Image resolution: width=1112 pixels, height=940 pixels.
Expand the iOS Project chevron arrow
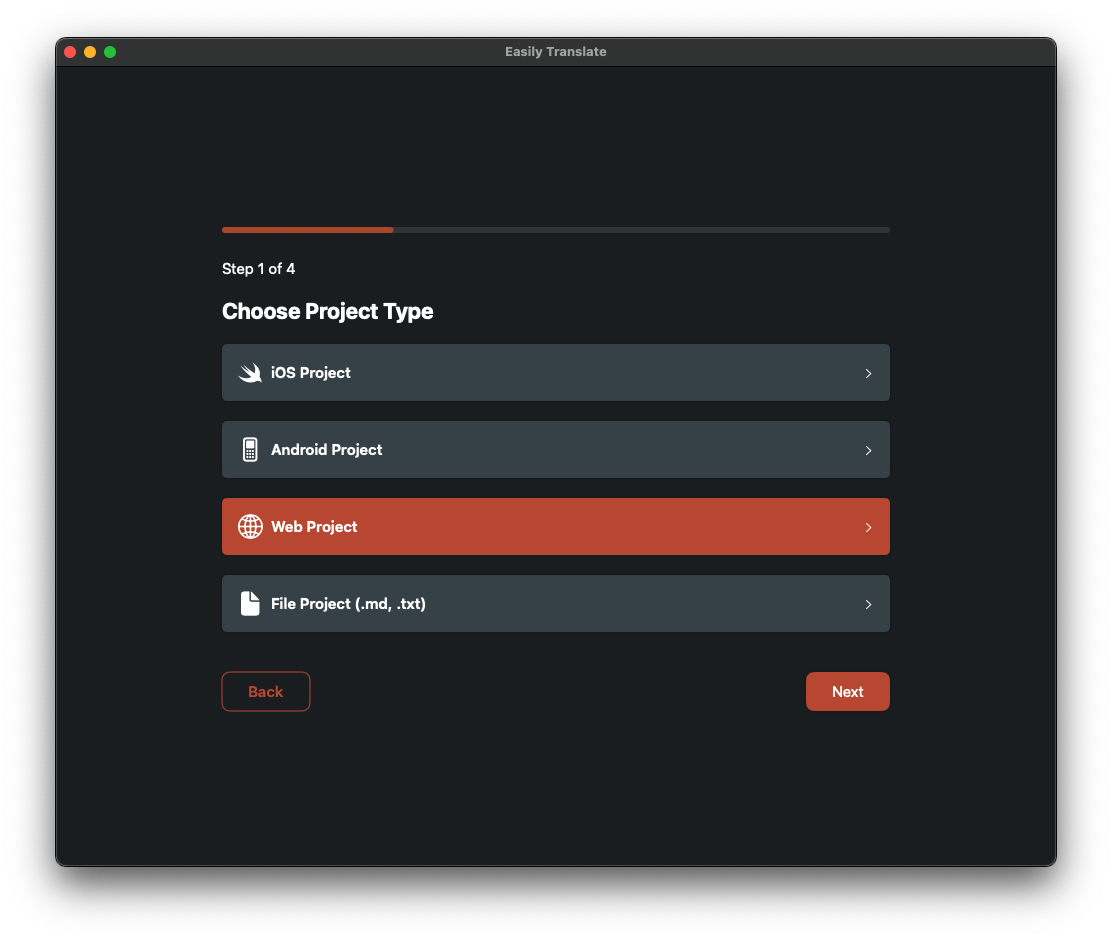868,373
